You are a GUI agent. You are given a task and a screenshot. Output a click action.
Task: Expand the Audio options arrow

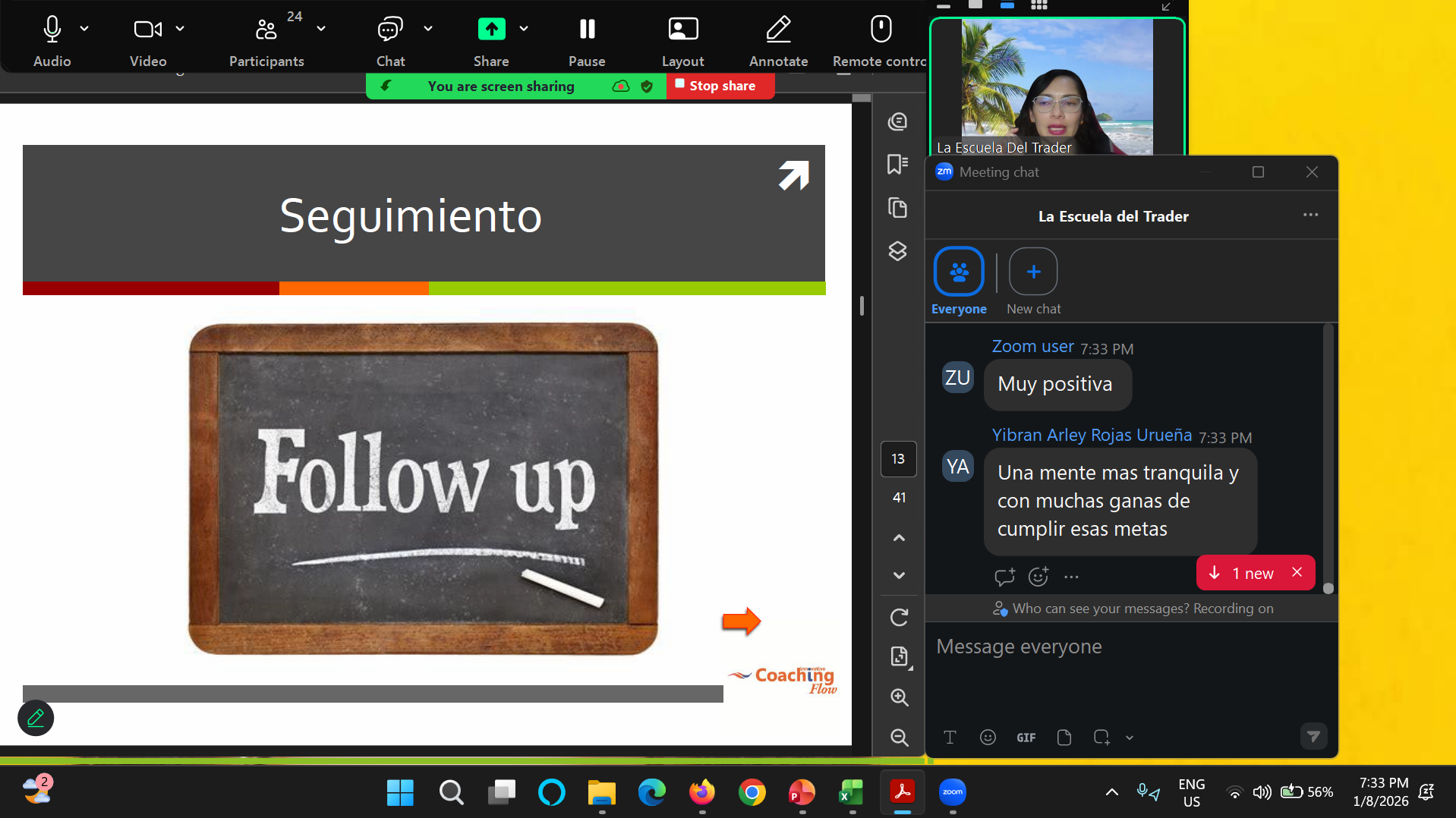(84, 29)
